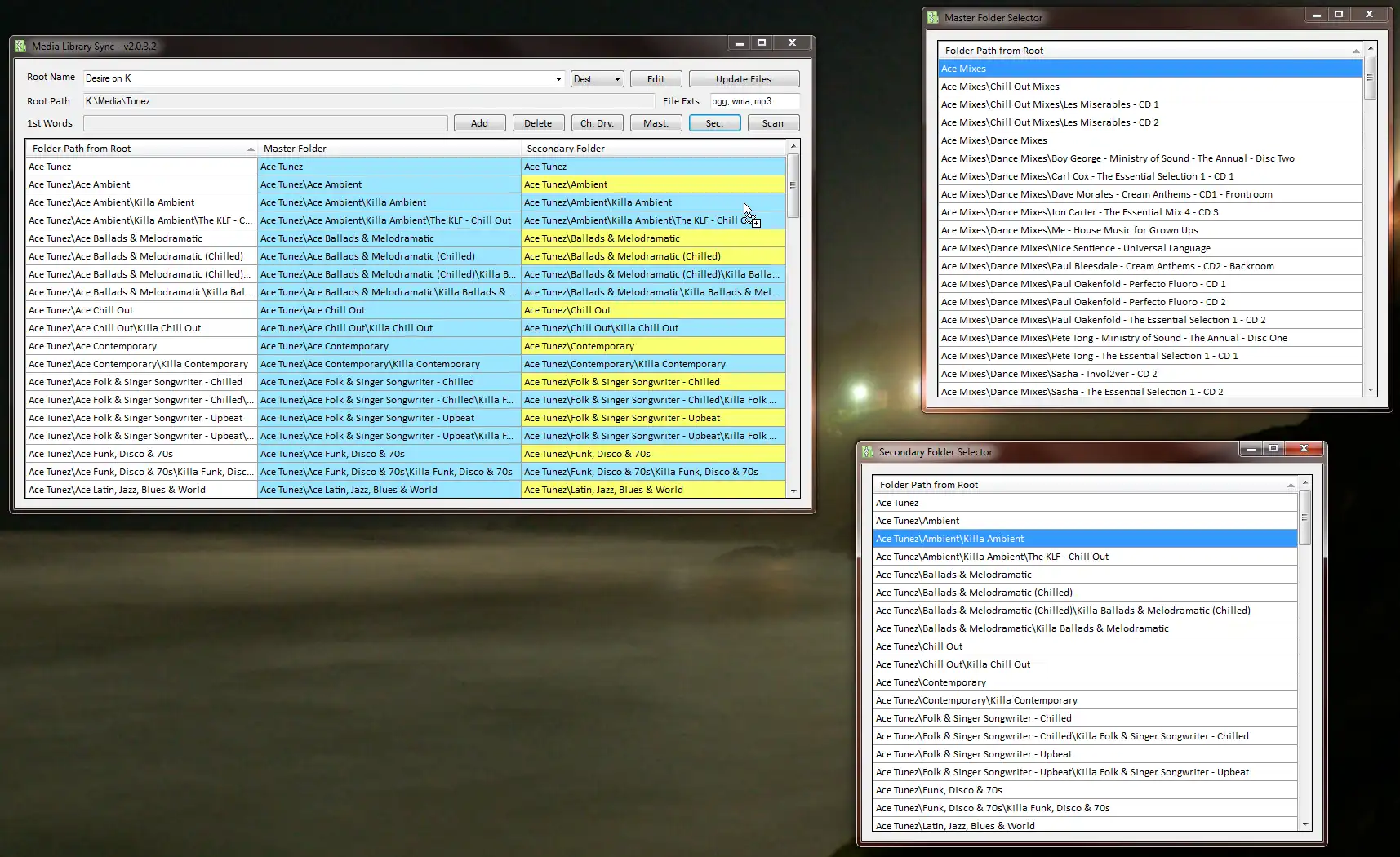Click Master Folder Selector scrollbar thumb
The width and height of the screenshot is (1400, 857).
pyautogui.click(x=1371, y=78)
